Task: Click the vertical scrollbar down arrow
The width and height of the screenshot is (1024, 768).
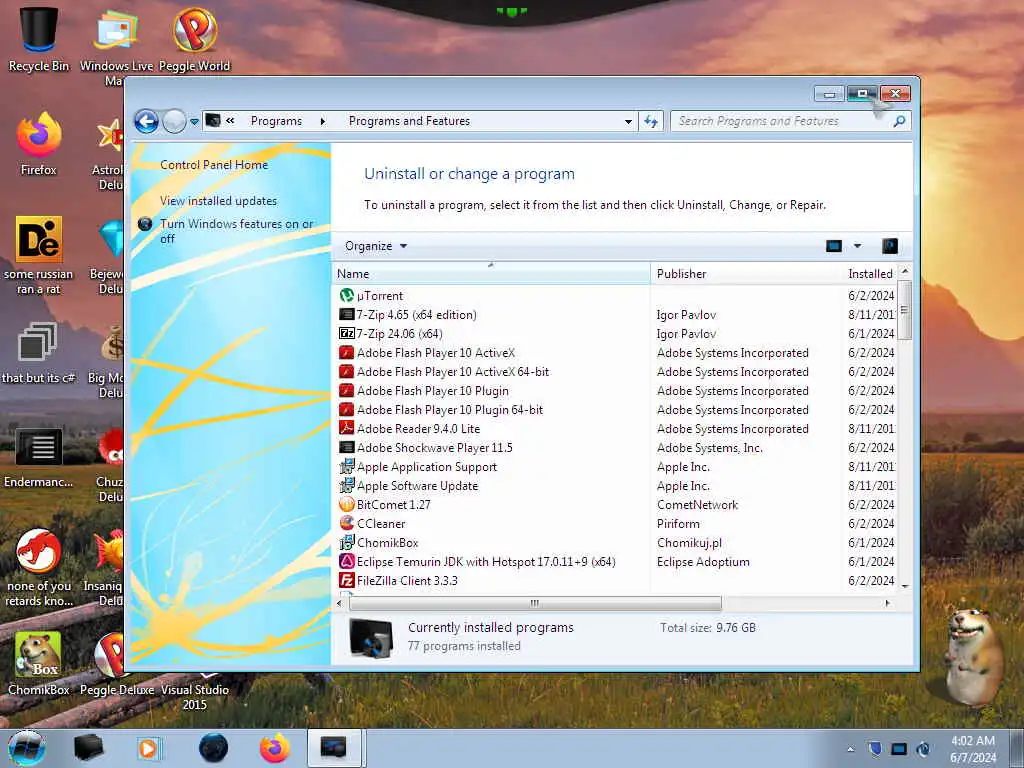Action: click(904, 586)
